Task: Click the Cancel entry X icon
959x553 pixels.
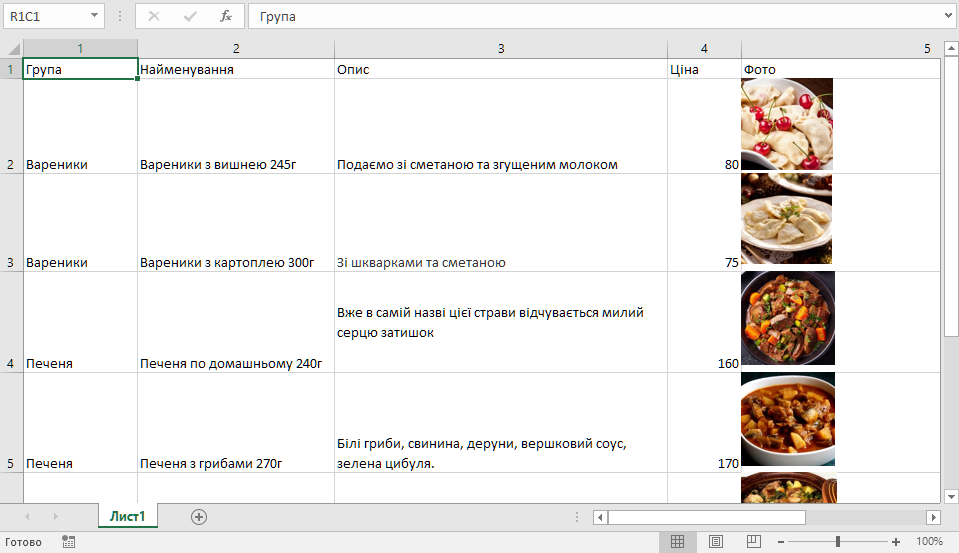Action: [154, 16]
